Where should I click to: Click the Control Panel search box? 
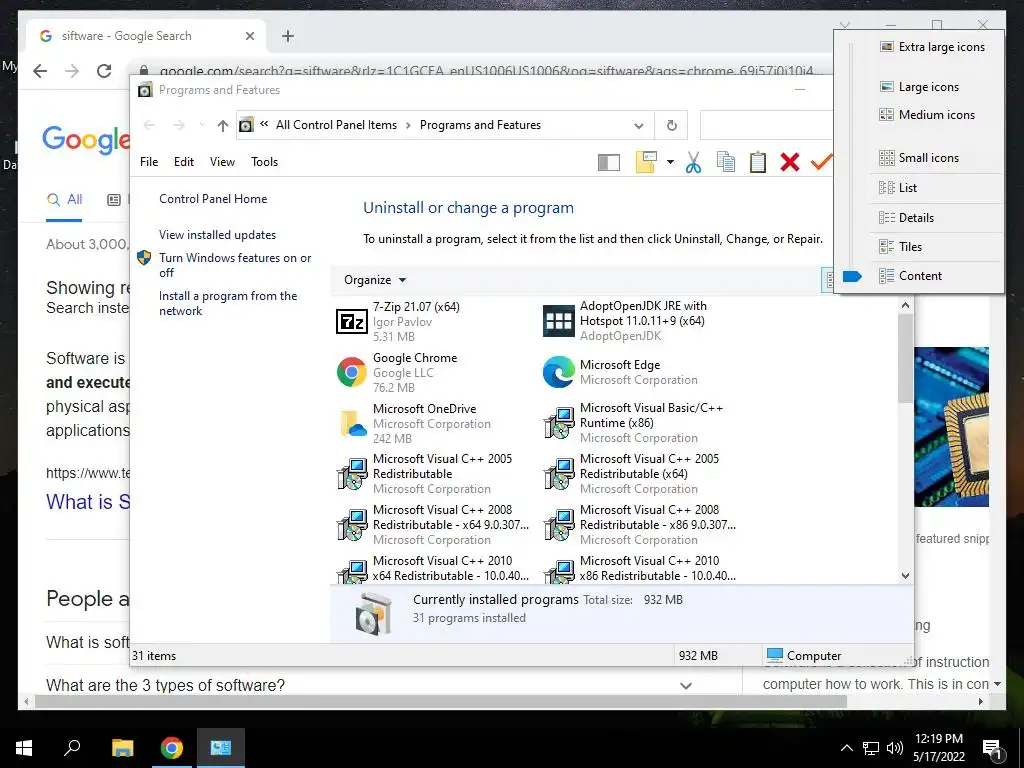coord(766,125)
